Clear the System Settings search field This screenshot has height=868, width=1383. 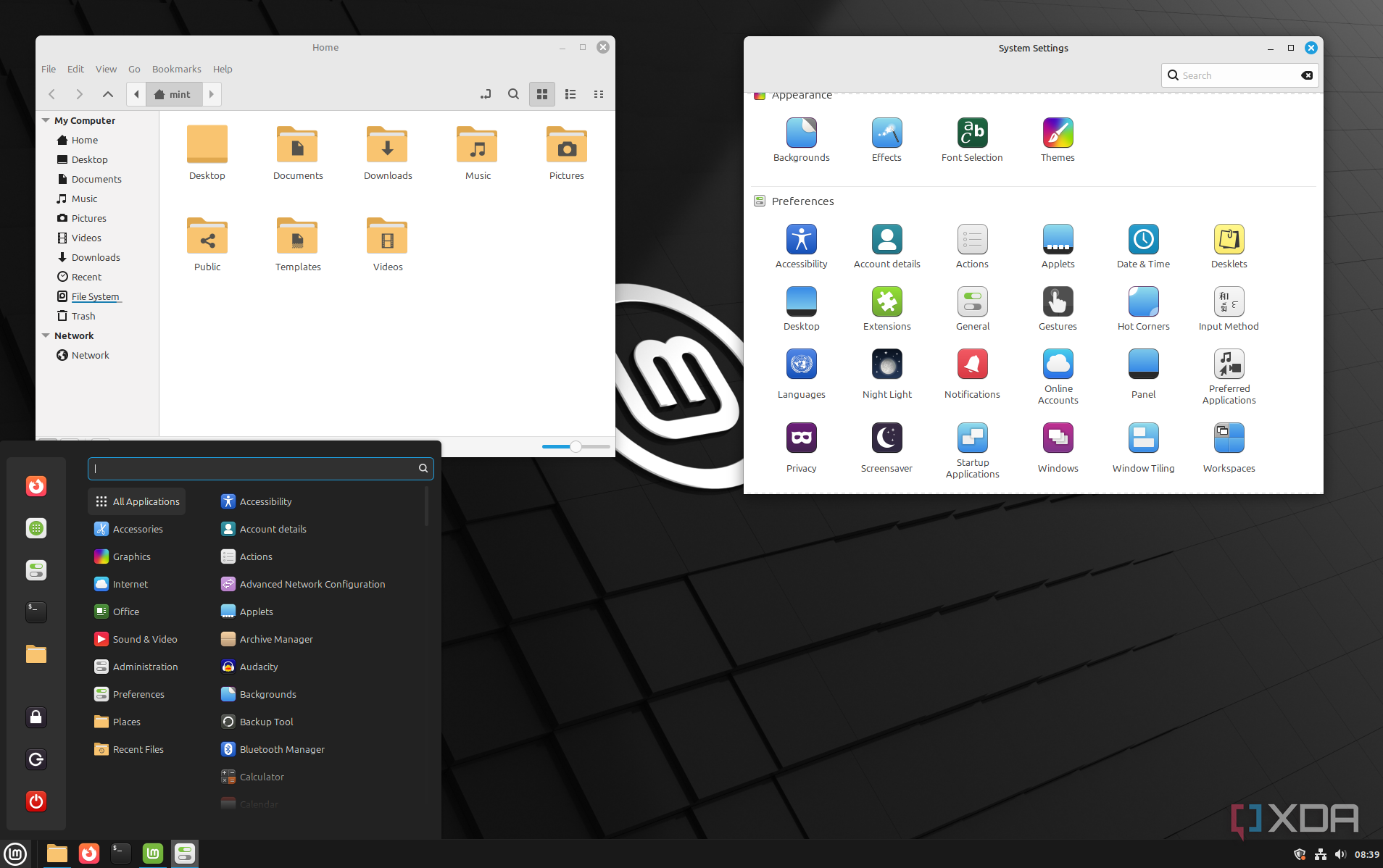pyautogui.click(x=1307, y=75)
